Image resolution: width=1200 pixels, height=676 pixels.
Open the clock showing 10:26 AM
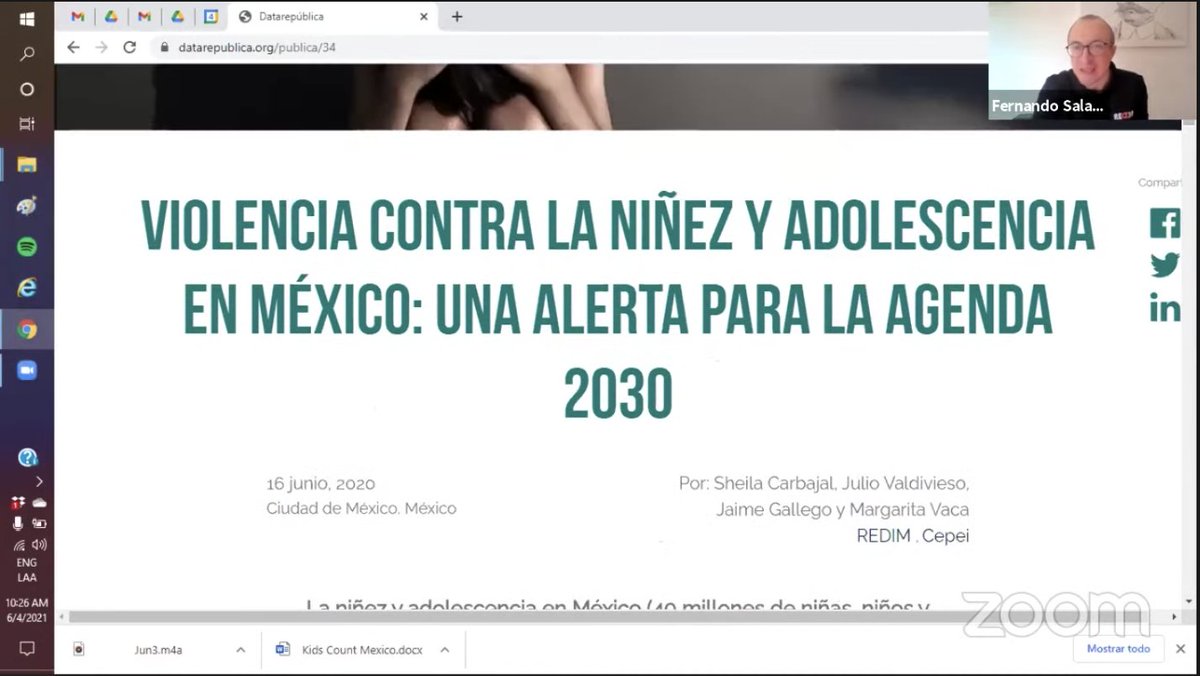click(x=27, y=610)
